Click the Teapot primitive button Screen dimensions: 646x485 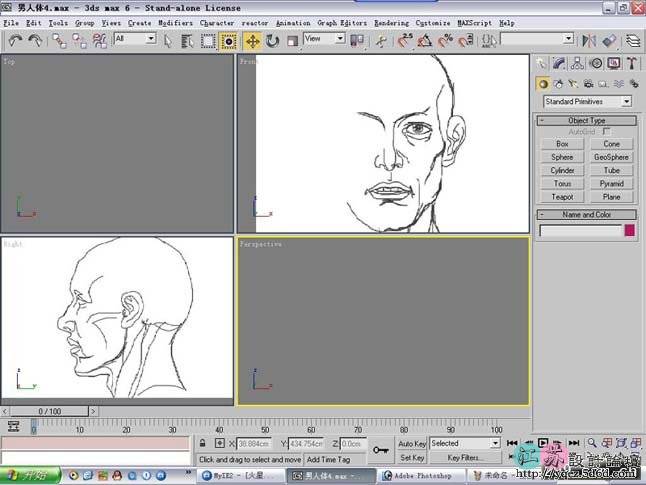[562, 197]
